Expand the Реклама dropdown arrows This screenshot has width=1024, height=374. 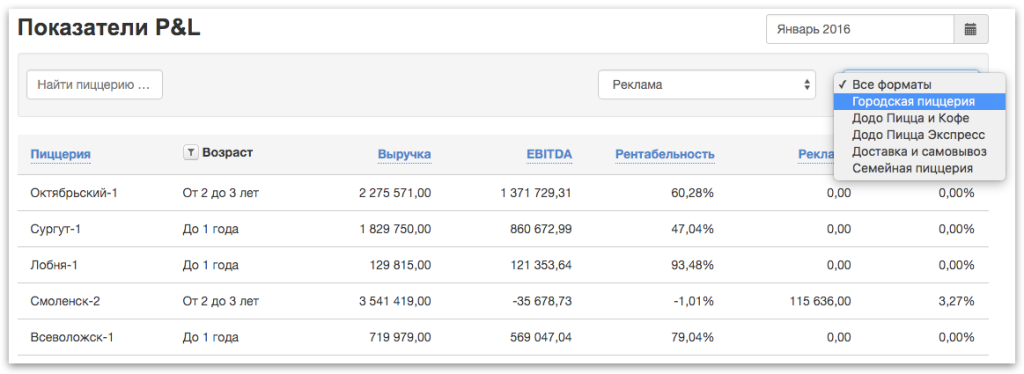coord(807,85)
